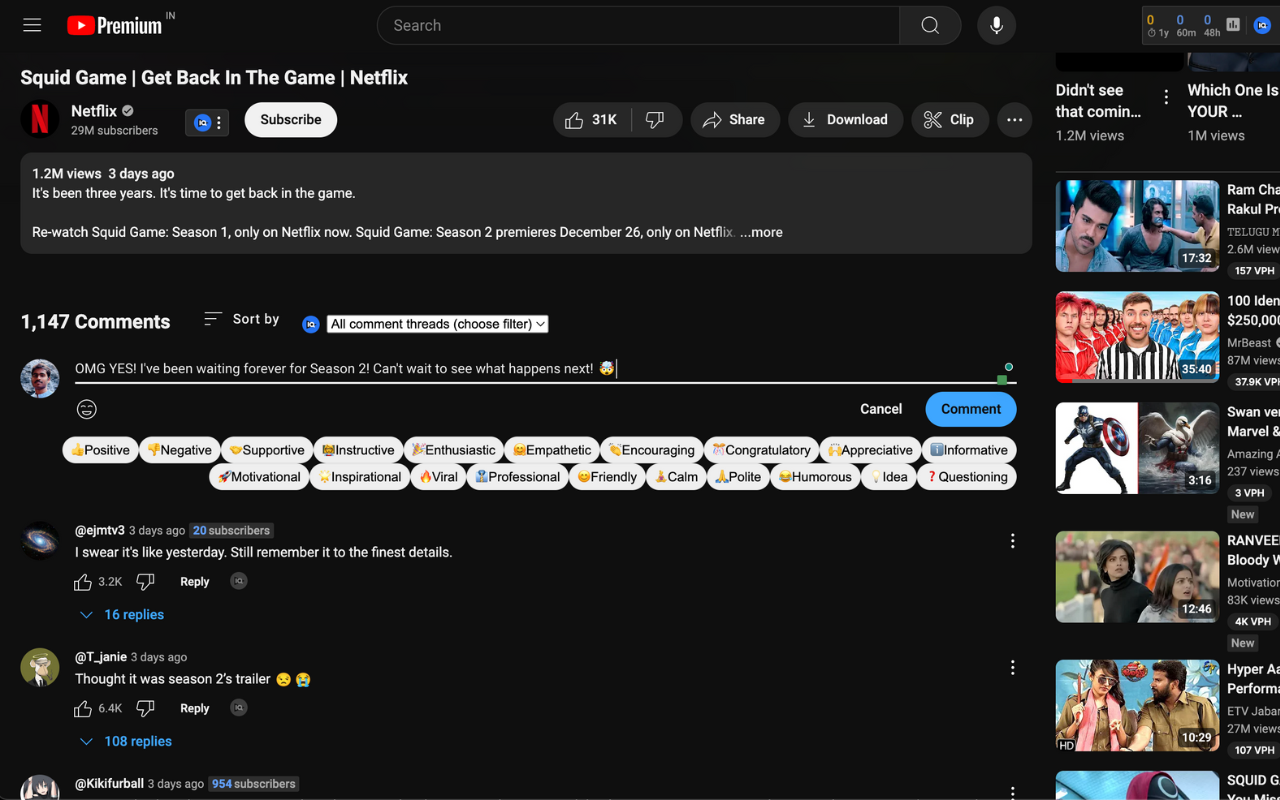Open the Sort by comments menu
The width and height of the screenshot is (1280, 800).
click(242, 319)
